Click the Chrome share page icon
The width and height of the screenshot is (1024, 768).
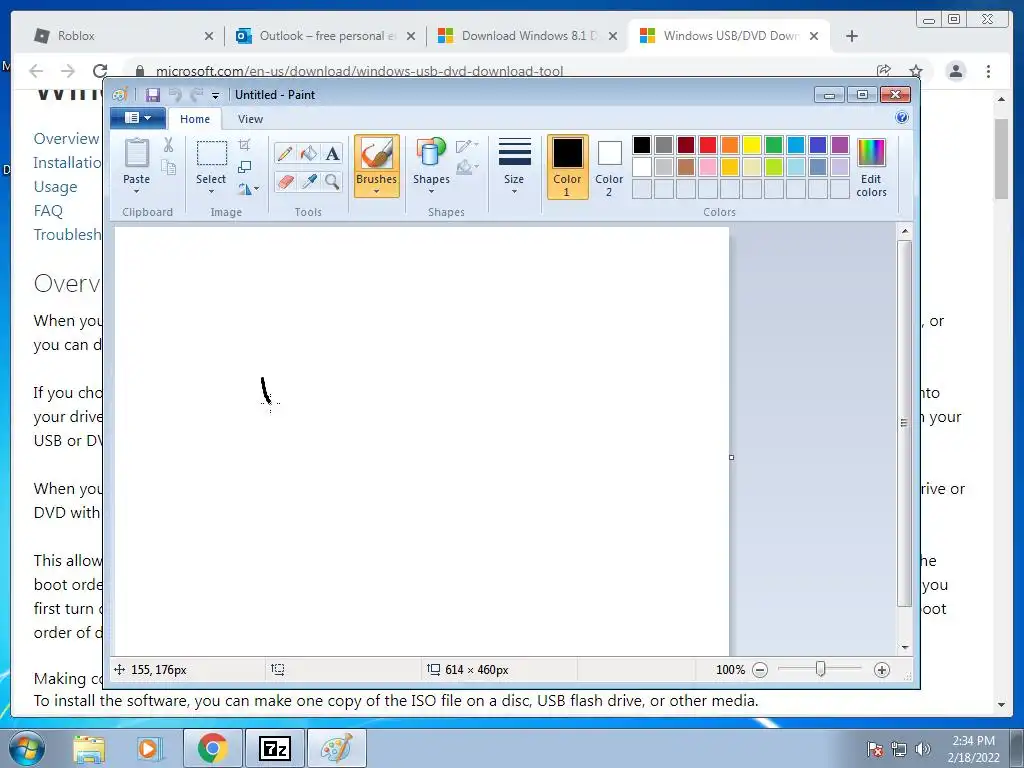pos(884,71)
